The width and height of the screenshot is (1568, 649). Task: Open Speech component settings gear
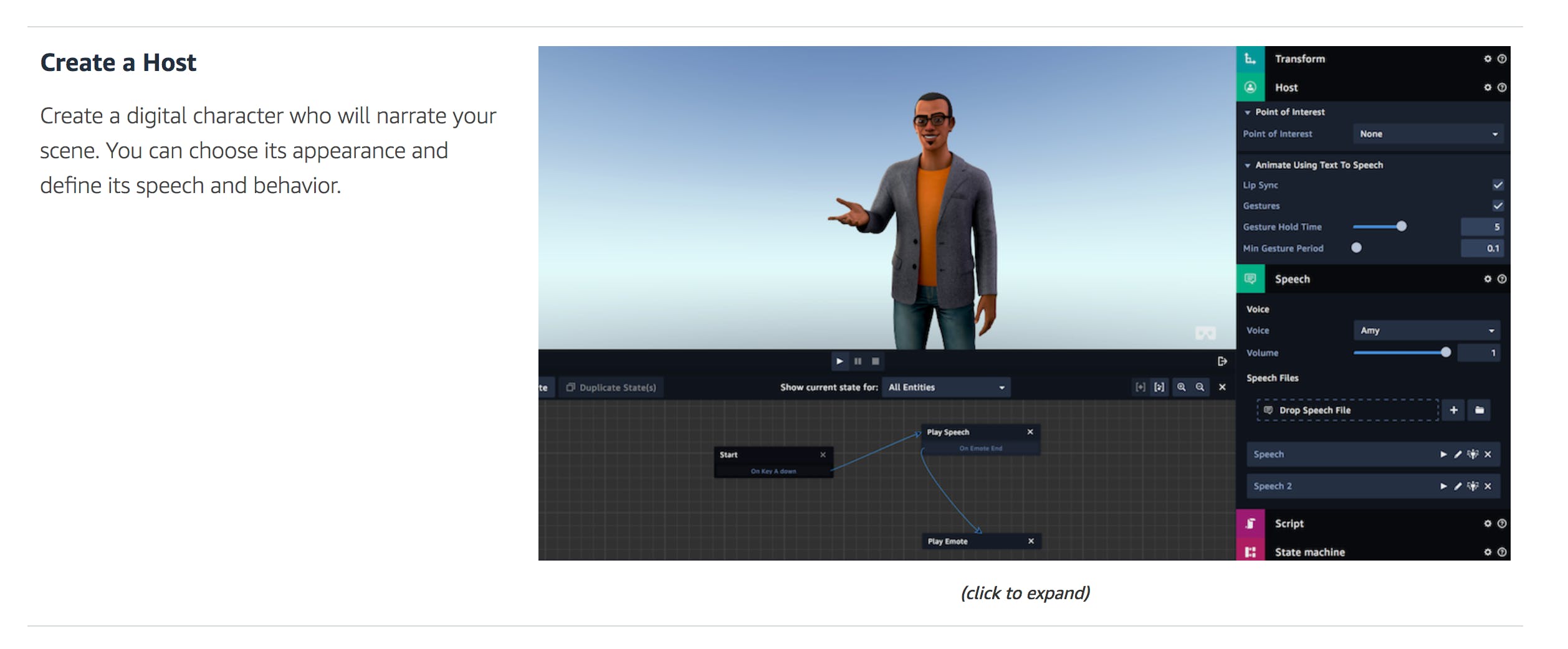[x=1488, y=279]
